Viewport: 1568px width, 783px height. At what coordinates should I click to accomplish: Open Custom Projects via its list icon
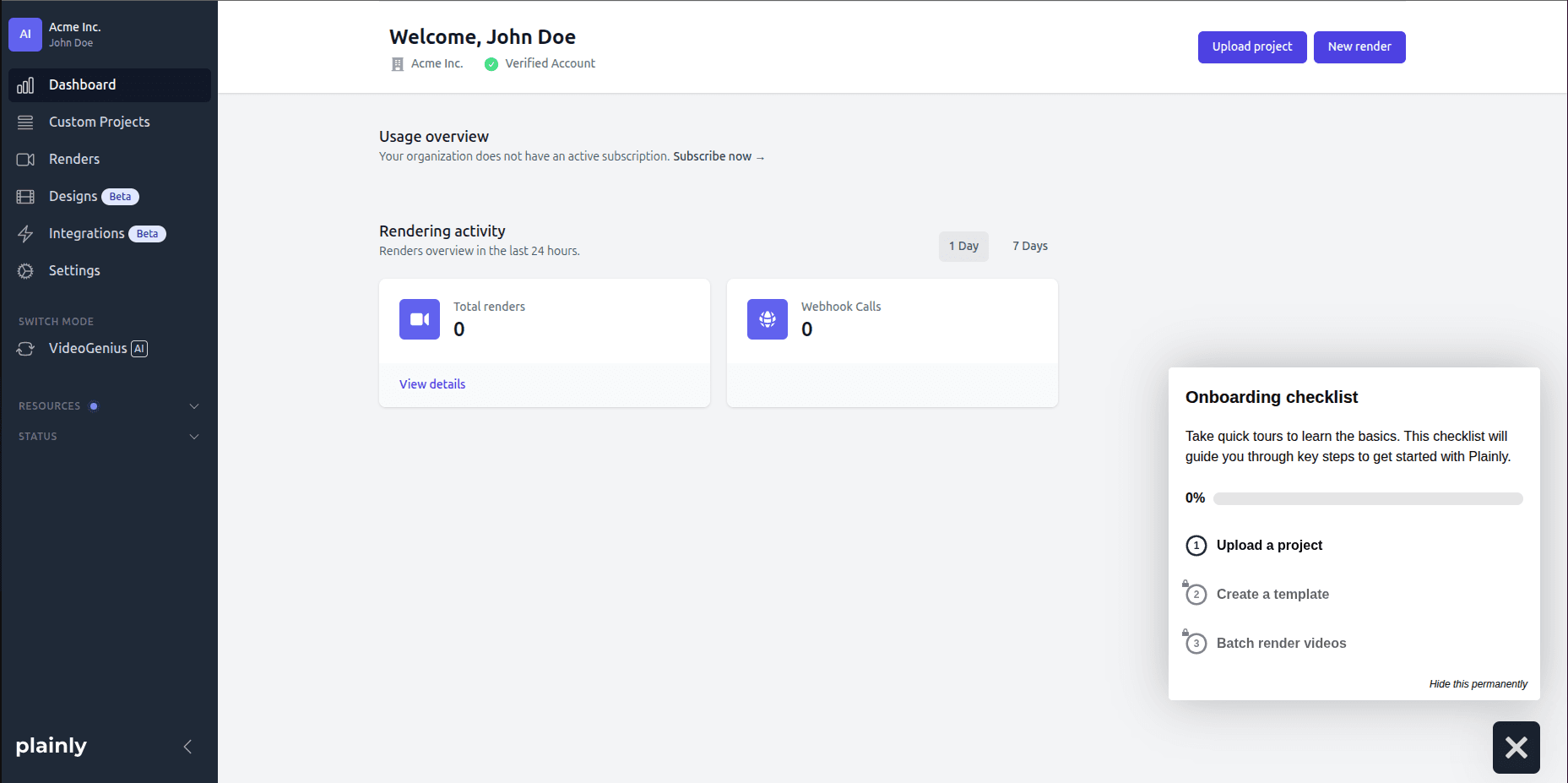point(25,122)
